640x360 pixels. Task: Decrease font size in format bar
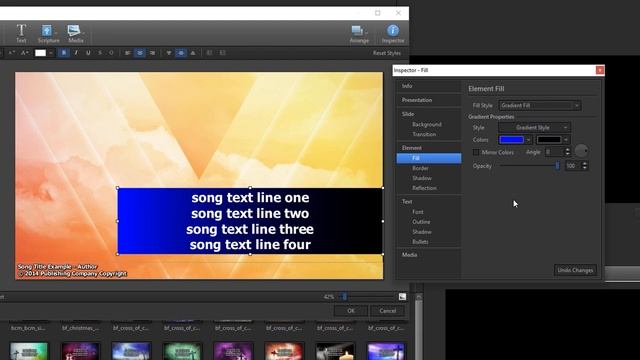point(12,53)
